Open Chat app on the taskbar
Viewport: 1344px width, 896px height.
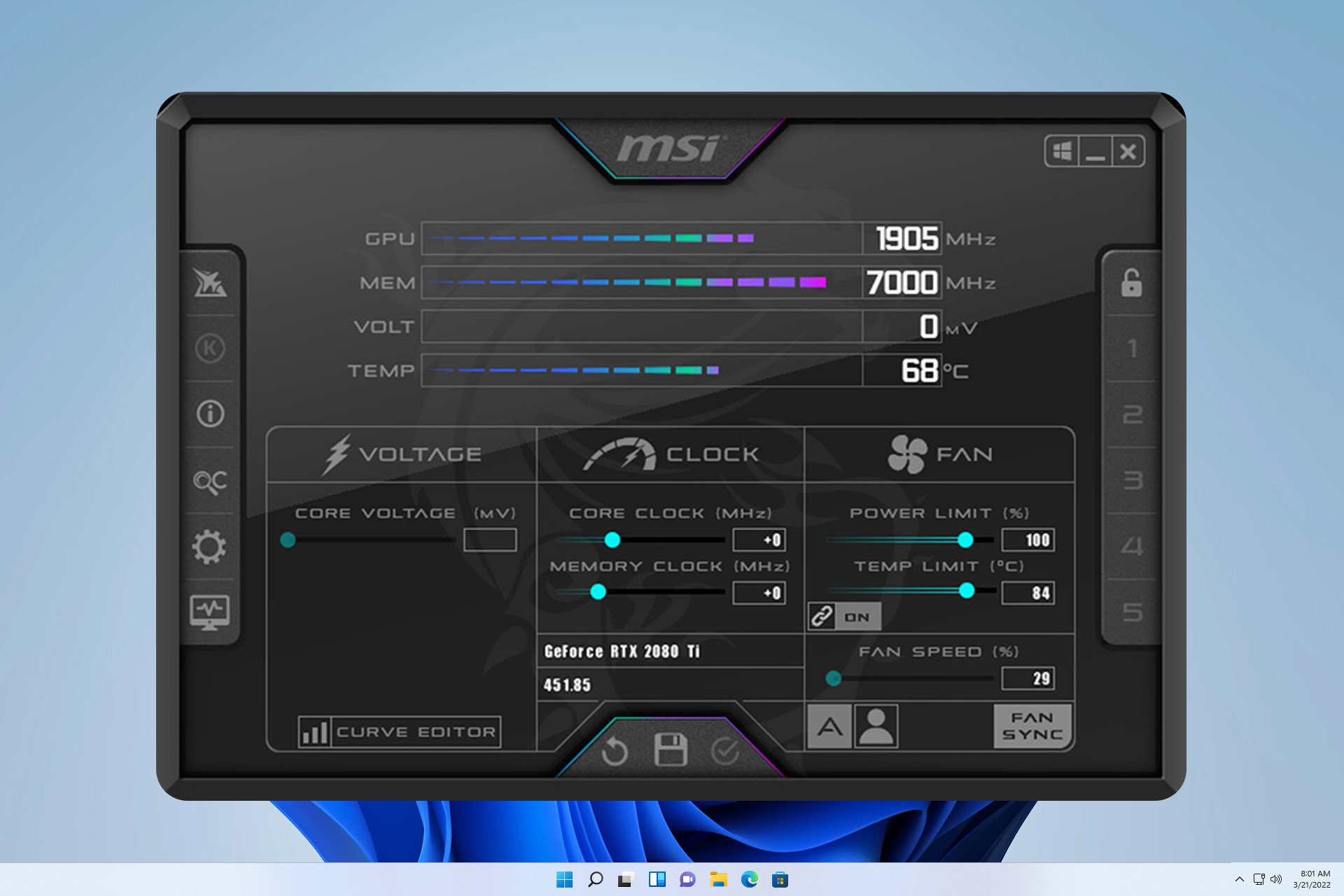click(x=687, y=879)
